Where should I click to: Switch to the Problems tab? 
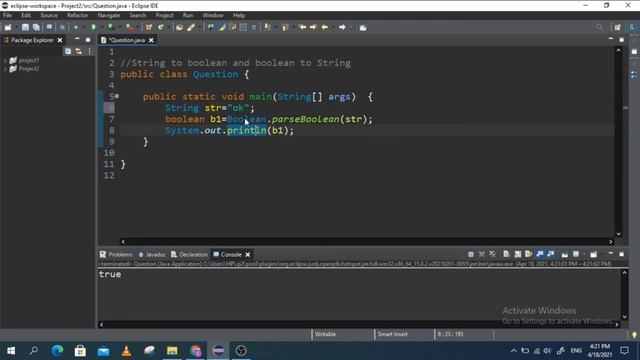tap(116, 254)
